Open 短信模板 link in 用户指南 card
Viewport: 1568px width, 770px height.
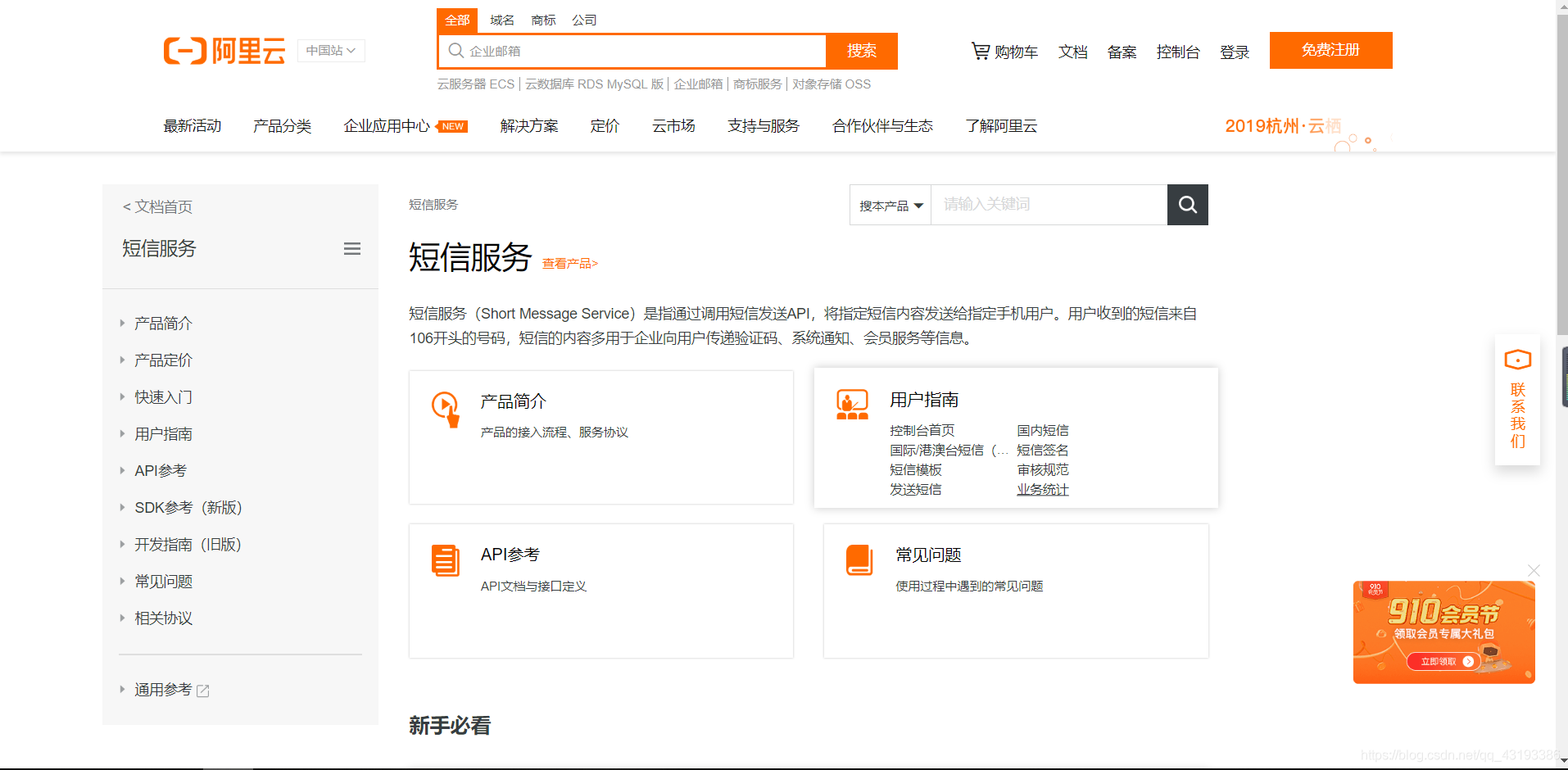[916, 470]
